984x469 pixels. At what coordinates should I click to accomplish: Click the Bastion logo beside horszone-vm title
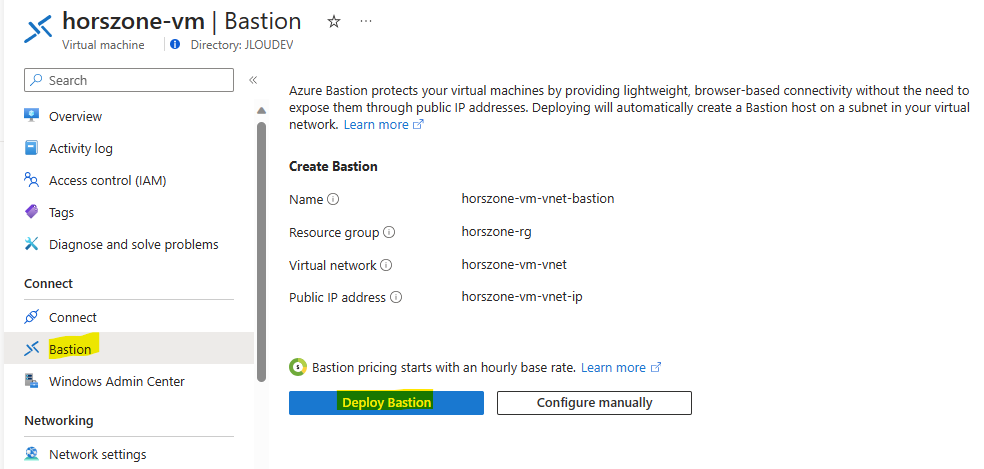click(x=38, y=30)
